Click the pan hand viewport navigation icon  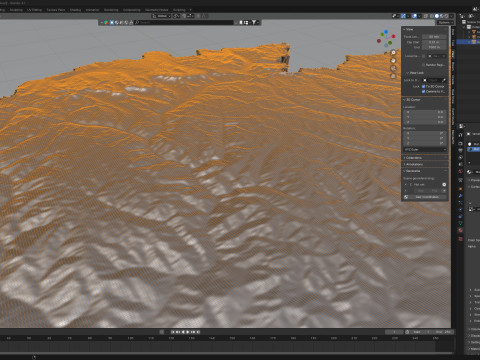click(393, 61)
